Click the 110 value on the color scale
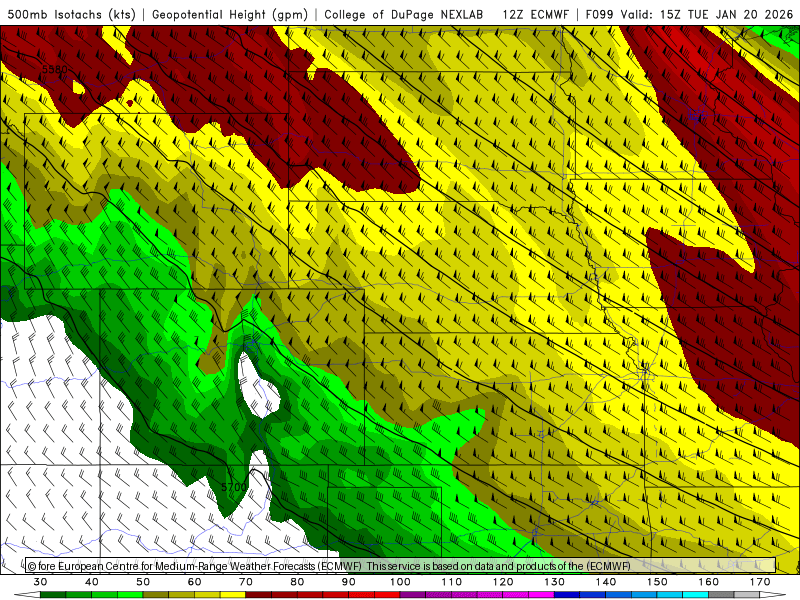Viewport: 800px width, 600px height. click(x=452, y=582)
